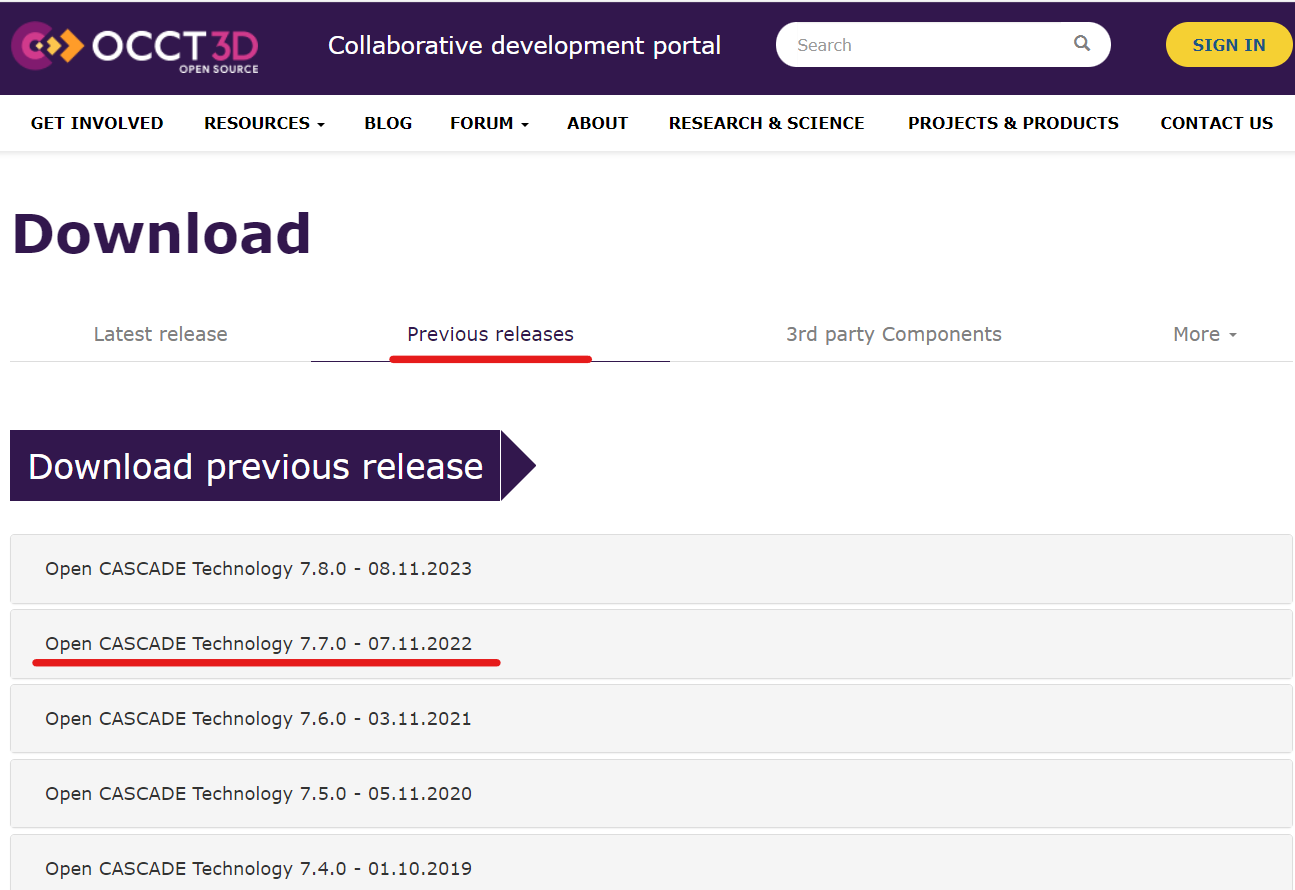Open the GET INVOLVED menu item
The height and width of the screenshot is (890, 1295).
pos(97,123)
